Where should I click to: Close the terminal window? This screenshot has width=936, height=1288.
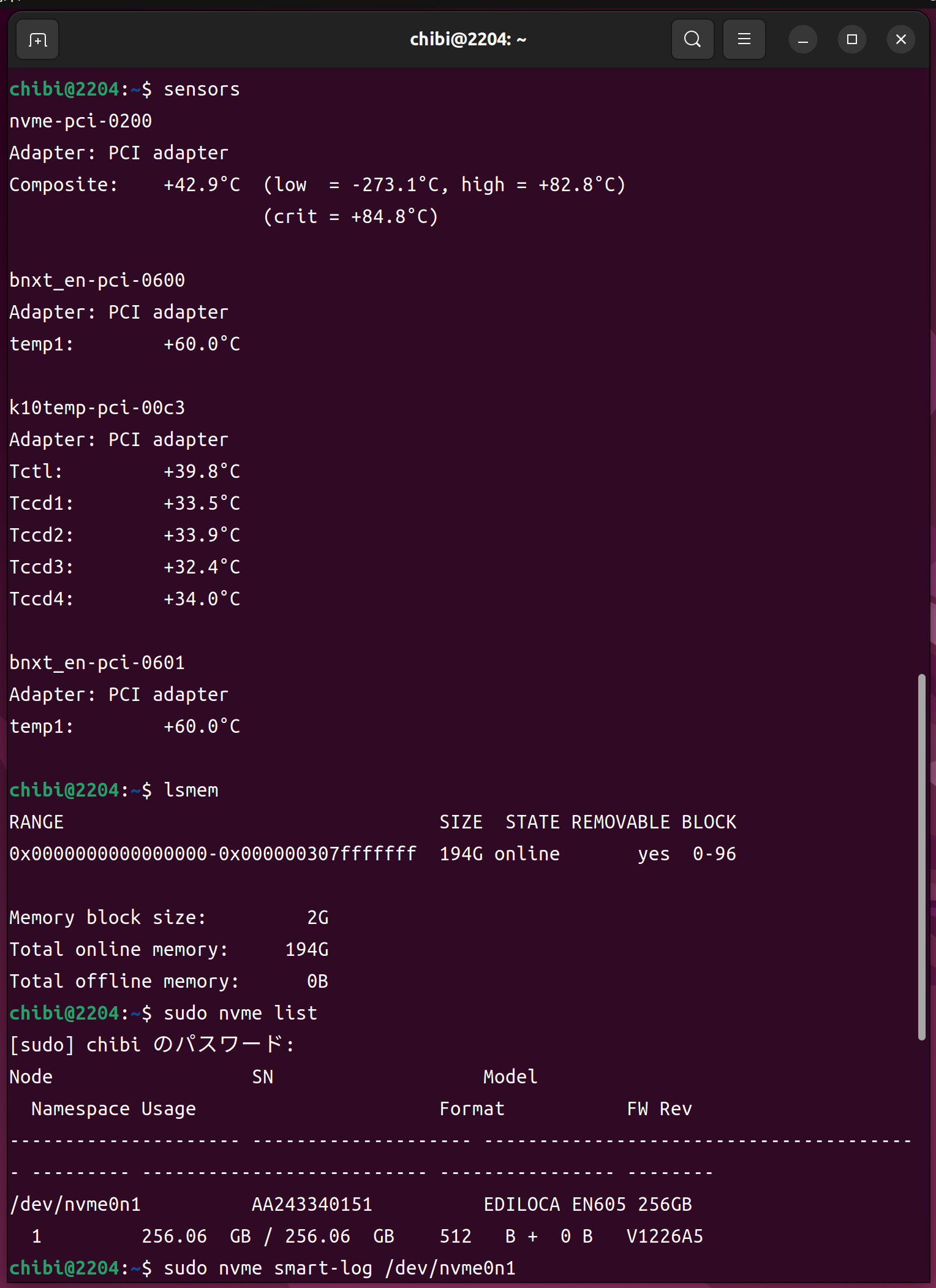click(900, 40)
